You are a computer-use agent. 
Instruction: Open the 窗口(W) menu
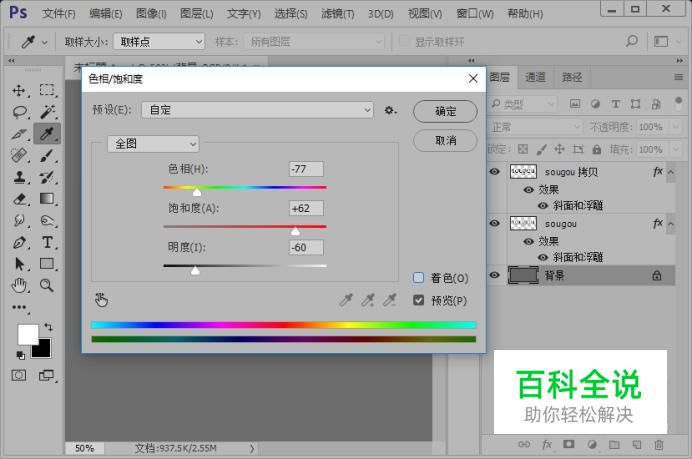475,14
